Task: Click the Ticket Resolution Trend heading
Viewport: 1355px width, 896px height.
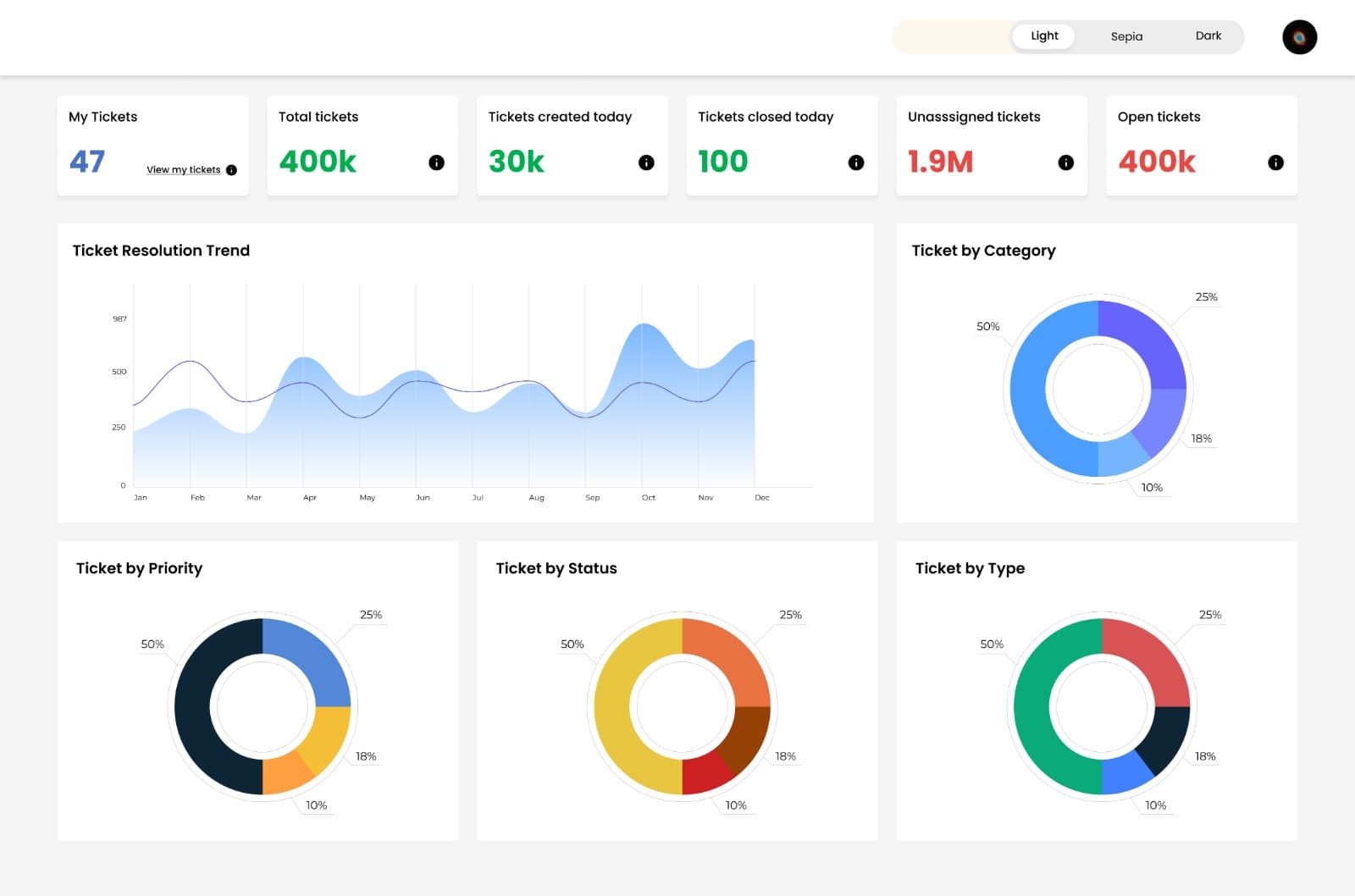Action: click(161, 251)
